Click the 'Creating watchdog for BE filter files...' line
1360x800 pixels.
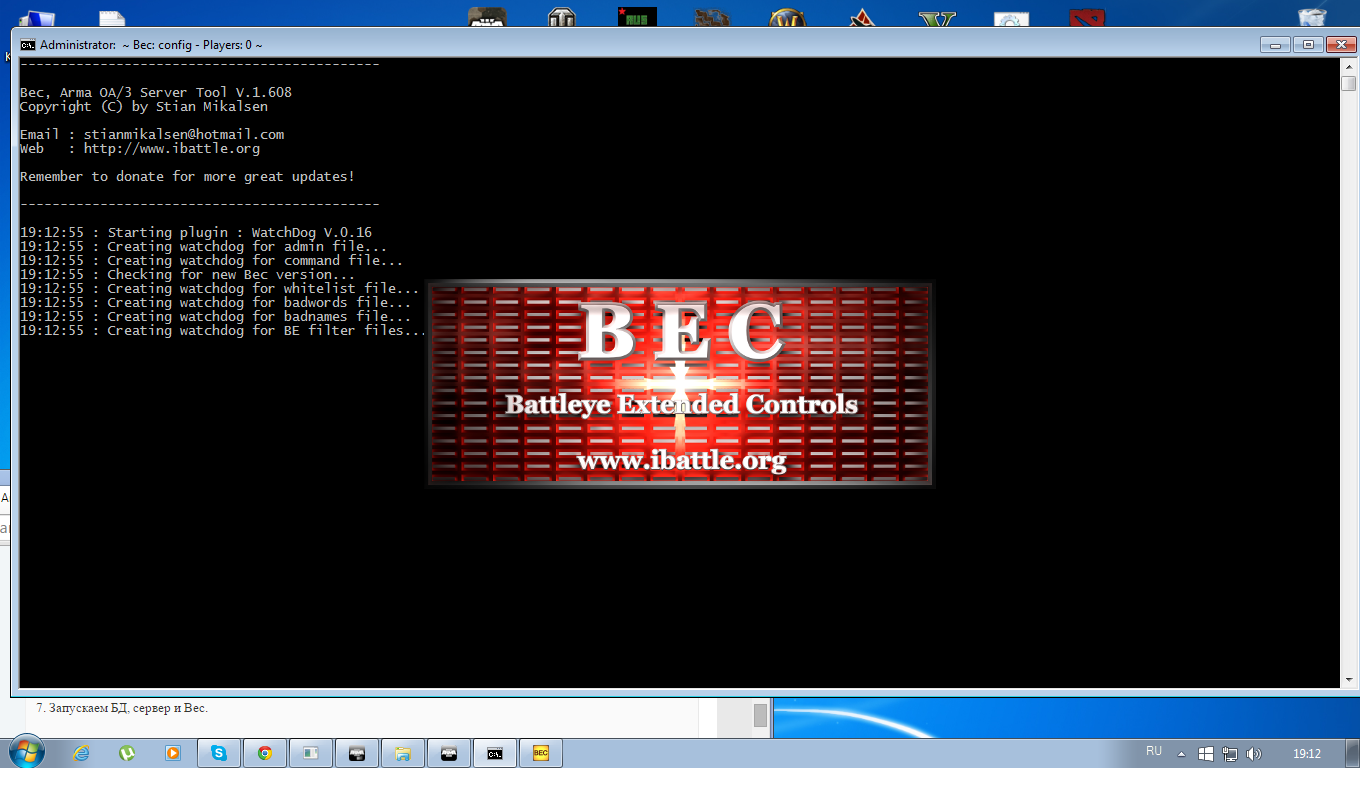point(224,330)
